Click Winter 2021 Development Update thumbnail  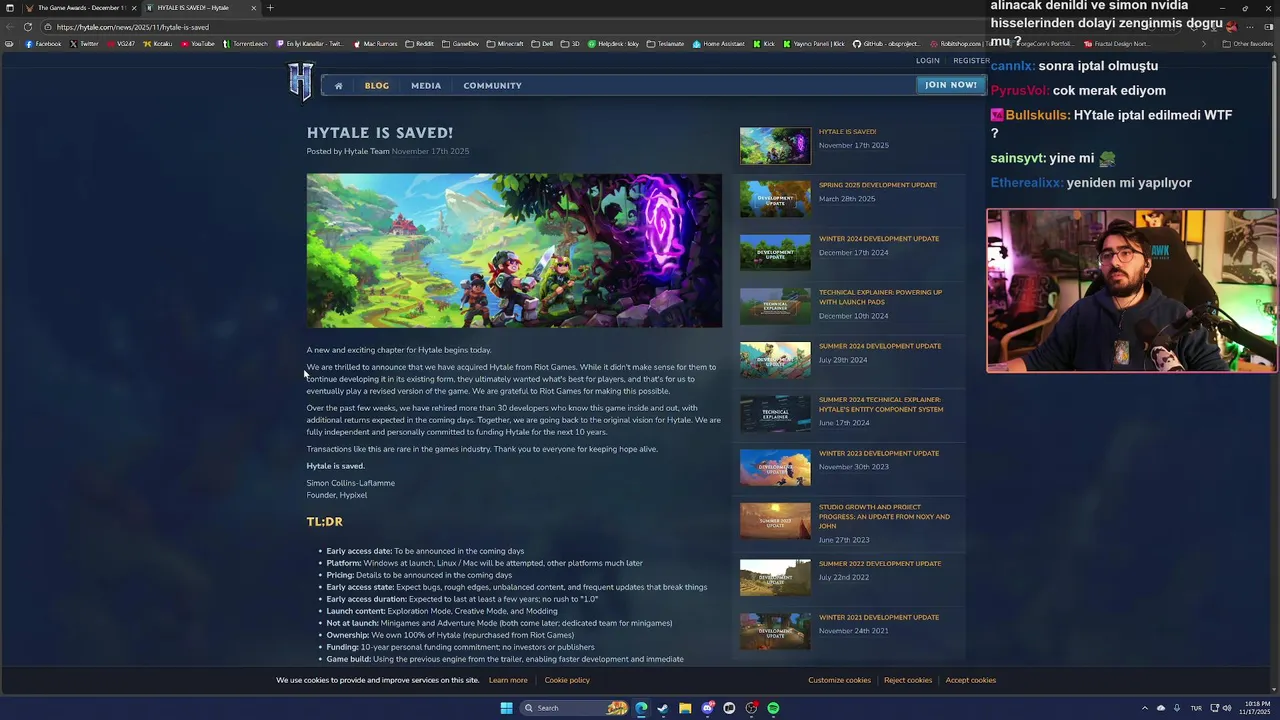point(775,631)
